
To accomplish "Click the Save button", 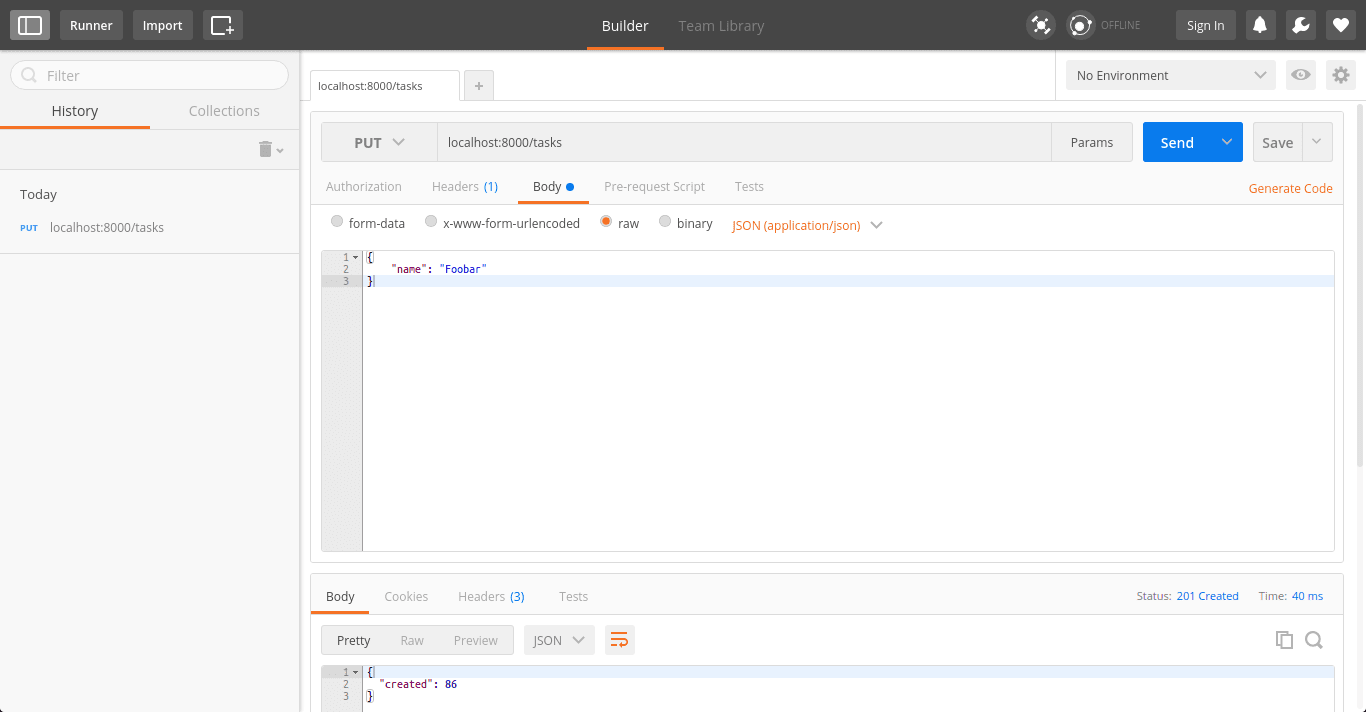I will pyautogui.click(x=1277, y=142).
